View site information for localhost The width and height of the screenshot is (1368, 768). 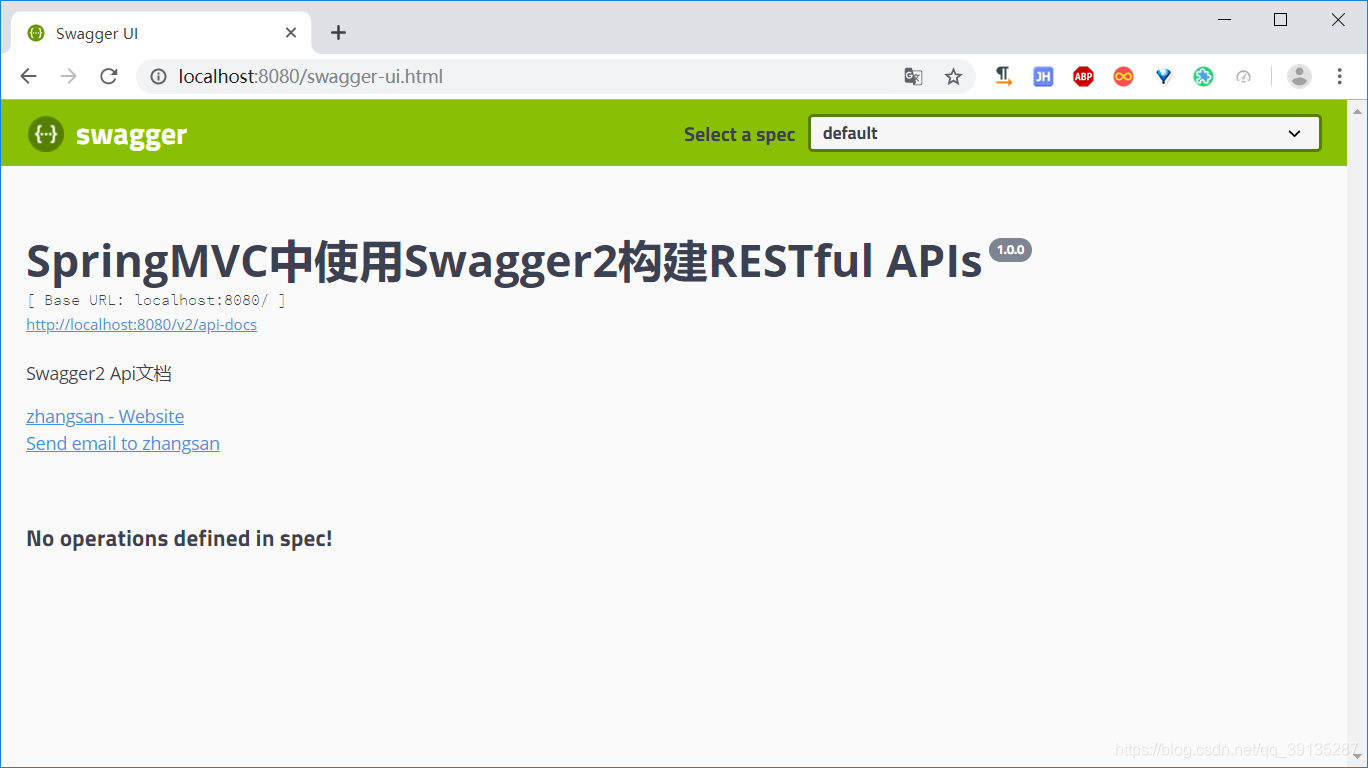157,77
